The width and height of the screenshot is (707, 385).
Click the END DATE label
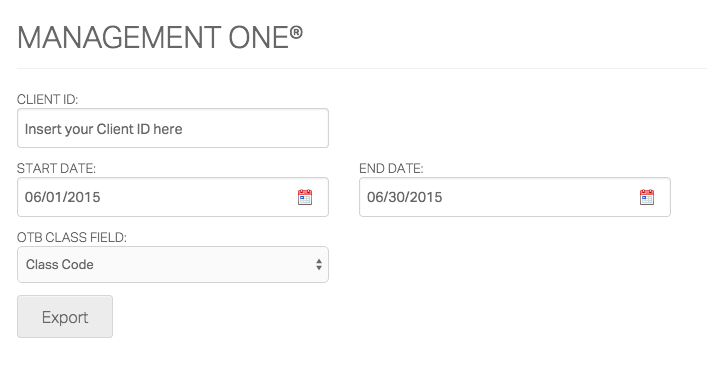click(x=391, y=168)
